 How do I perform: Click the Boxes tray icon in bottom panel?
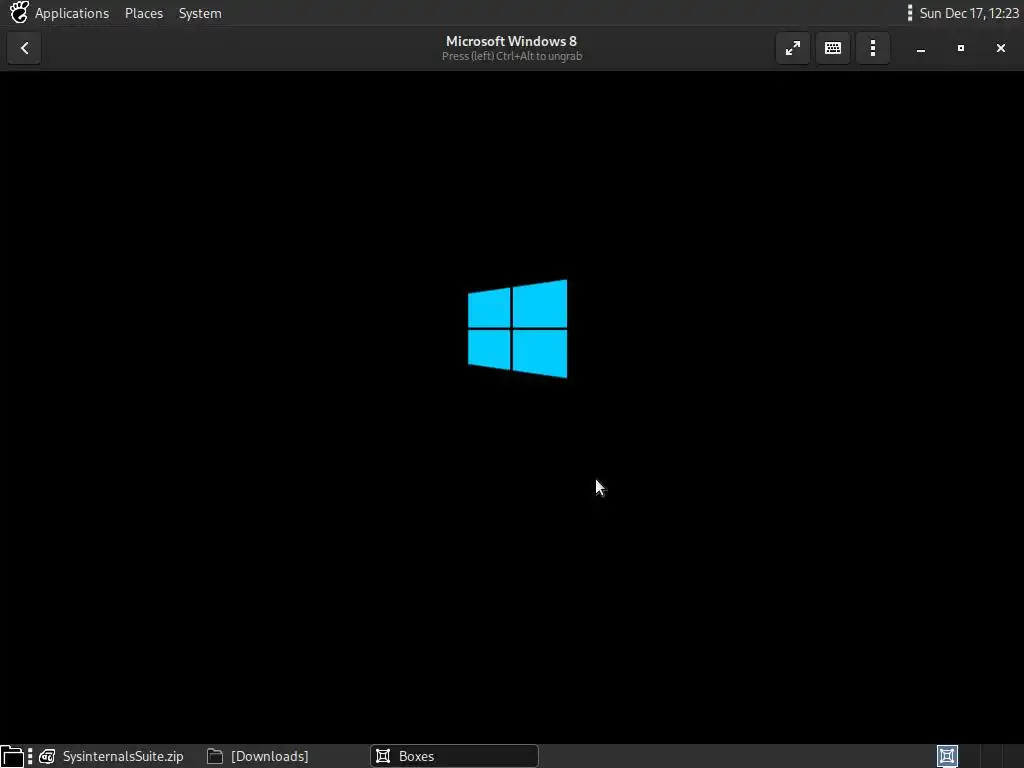[947, 756]
